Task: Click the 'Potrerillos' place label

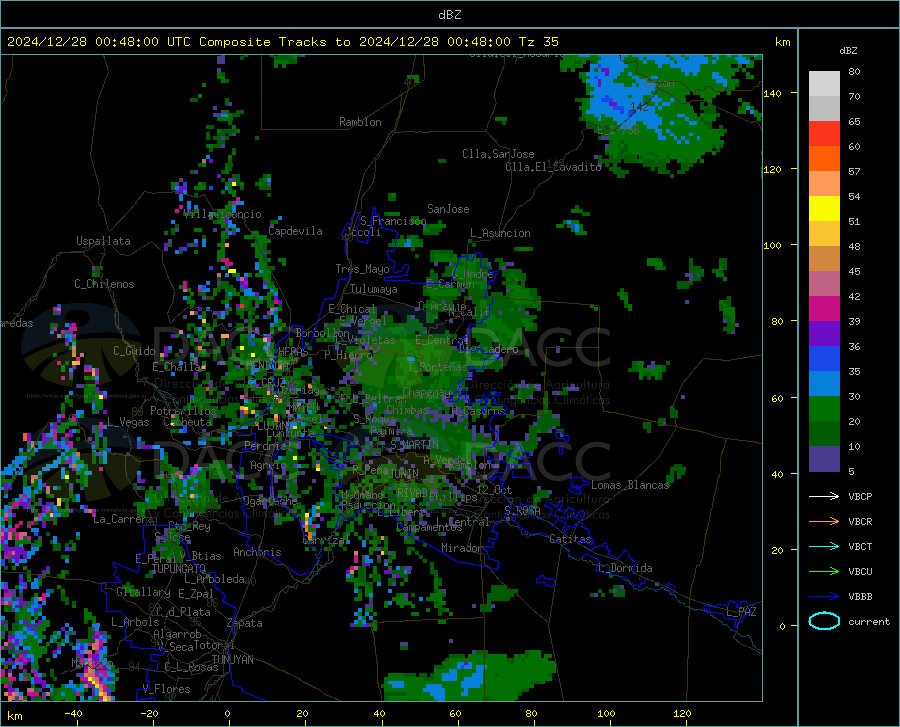Action: [183, 411]
